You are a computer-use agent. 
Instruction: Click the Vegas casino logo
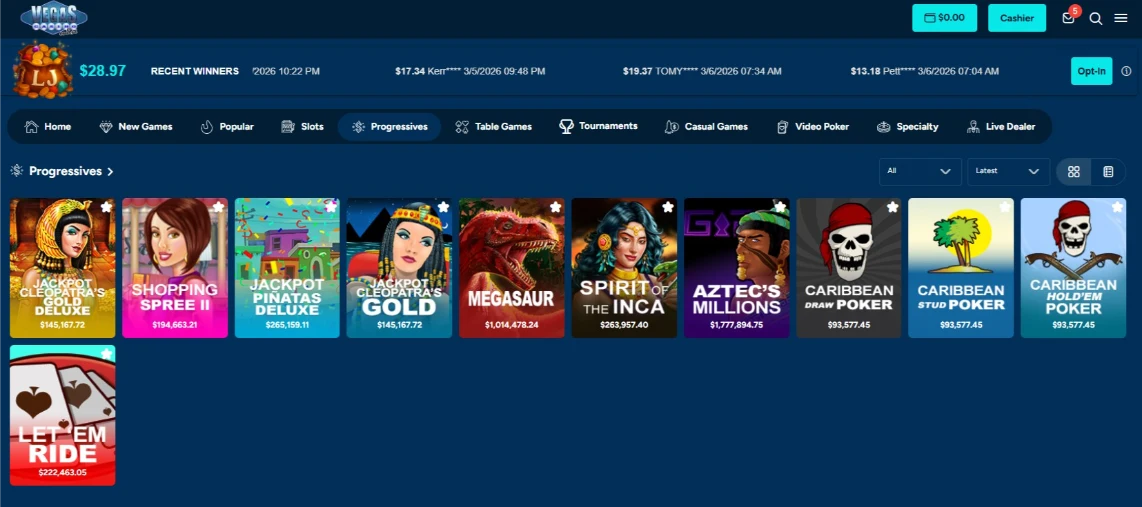coord(54,18)
